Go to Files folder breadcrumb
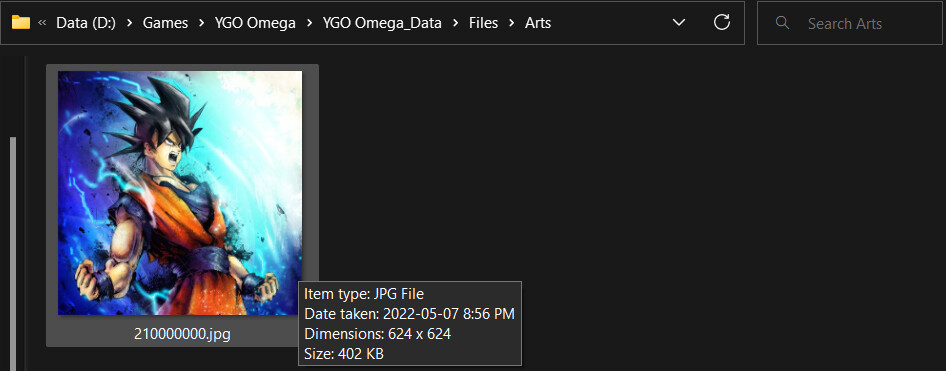 (x=484, y=24)
